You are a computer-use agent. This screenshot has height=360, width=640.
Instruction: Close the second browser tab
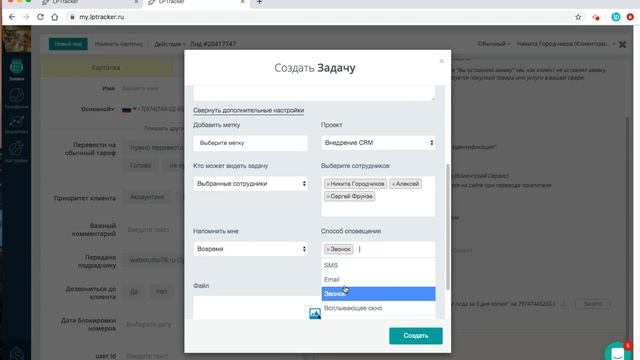coord(242,2)
